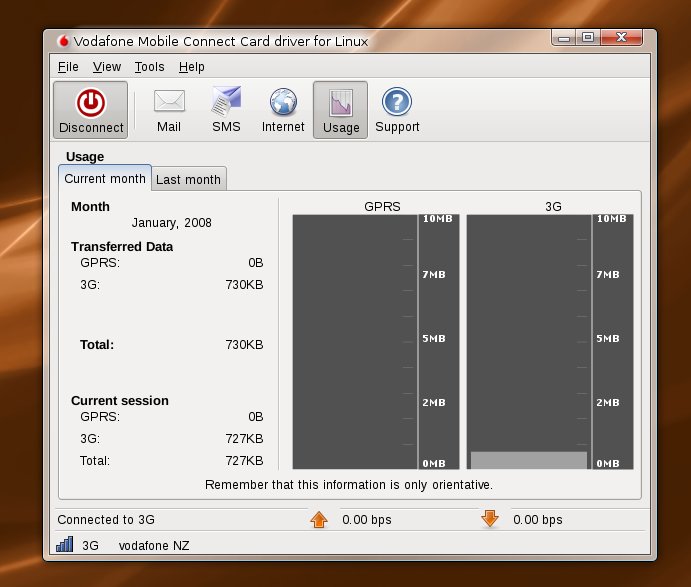Click the 3G usage bar fill
This screenshot has width=691, height=587.
tap(529, 460)
